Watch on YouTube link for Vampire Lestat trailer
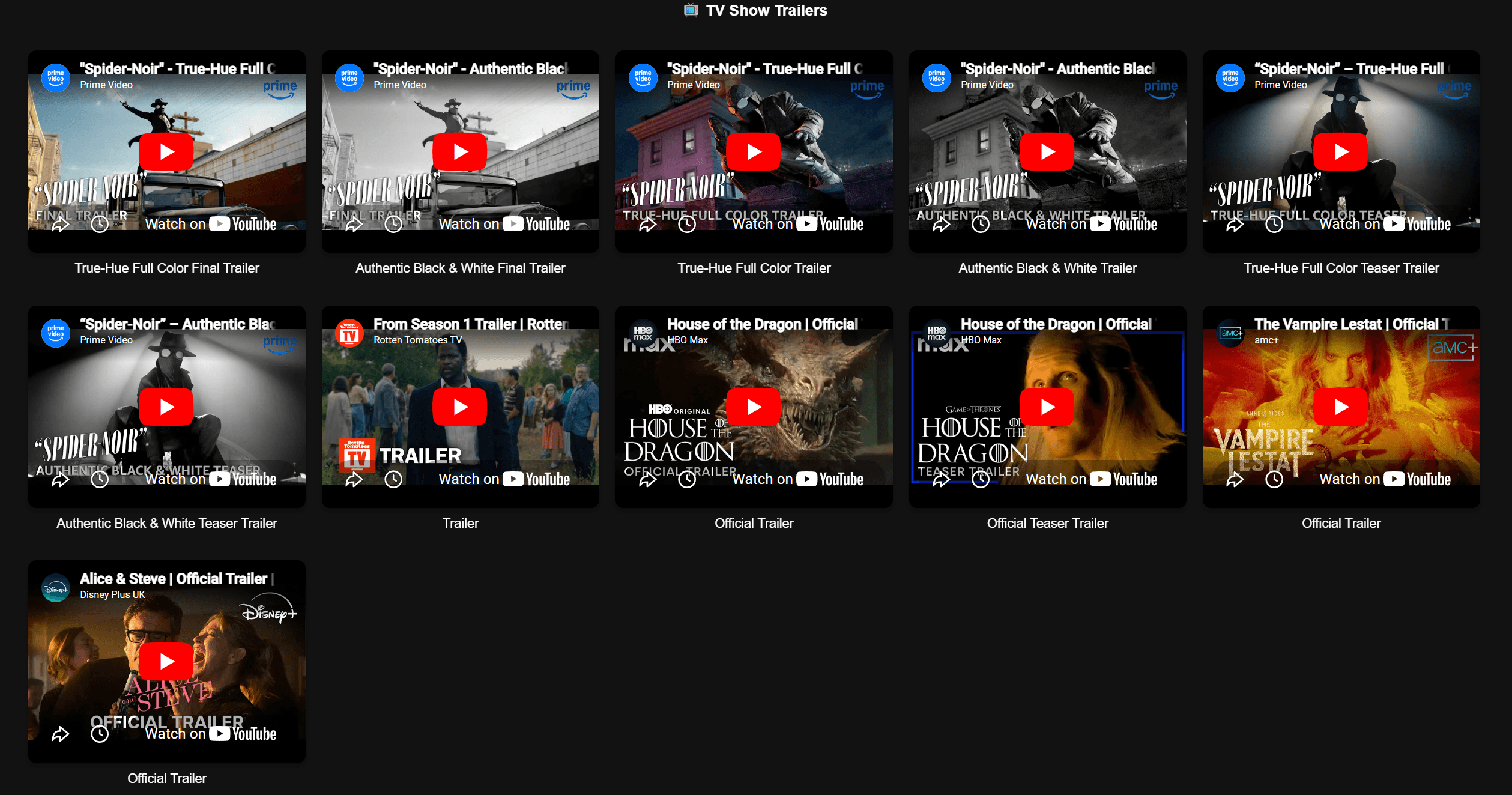1512x795 pixels. pyautogui.click(x=1385, y=479)
